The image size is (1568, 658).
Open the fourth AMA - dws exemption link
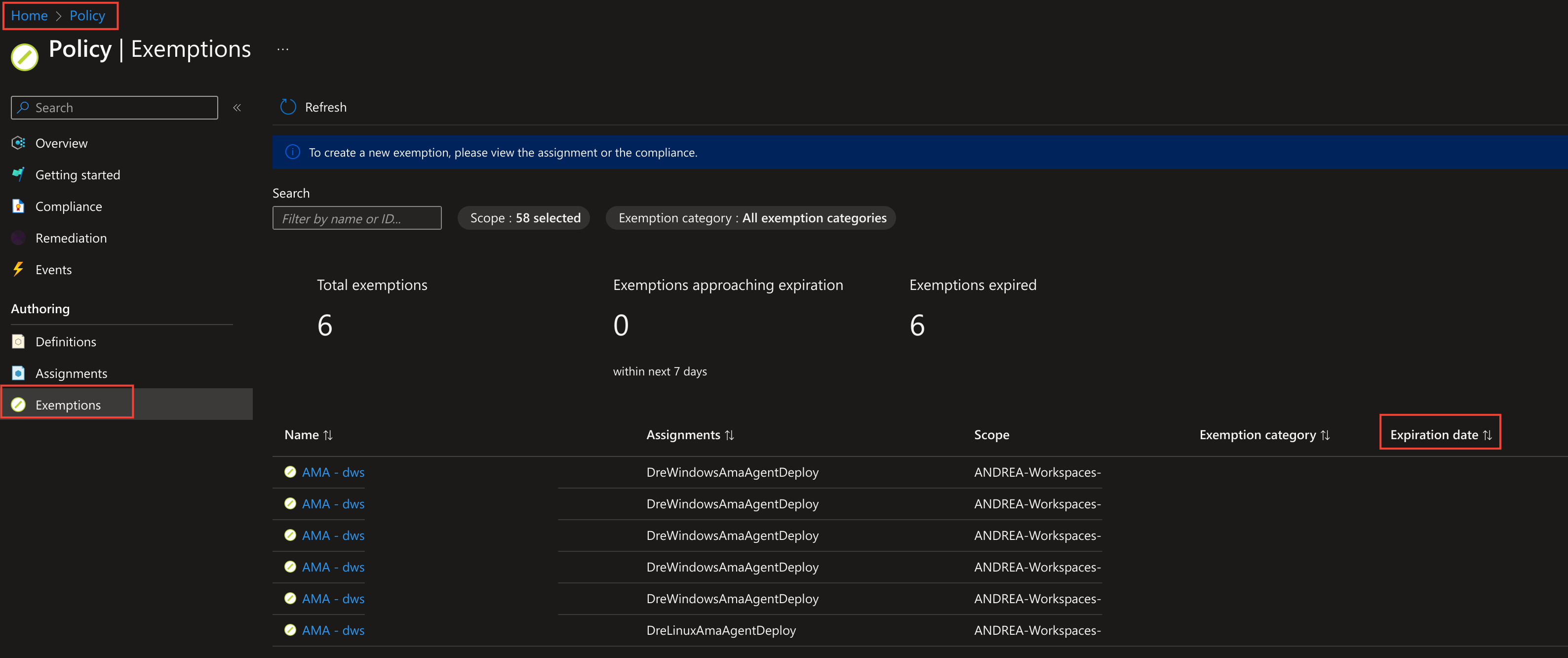coord(334,568)
